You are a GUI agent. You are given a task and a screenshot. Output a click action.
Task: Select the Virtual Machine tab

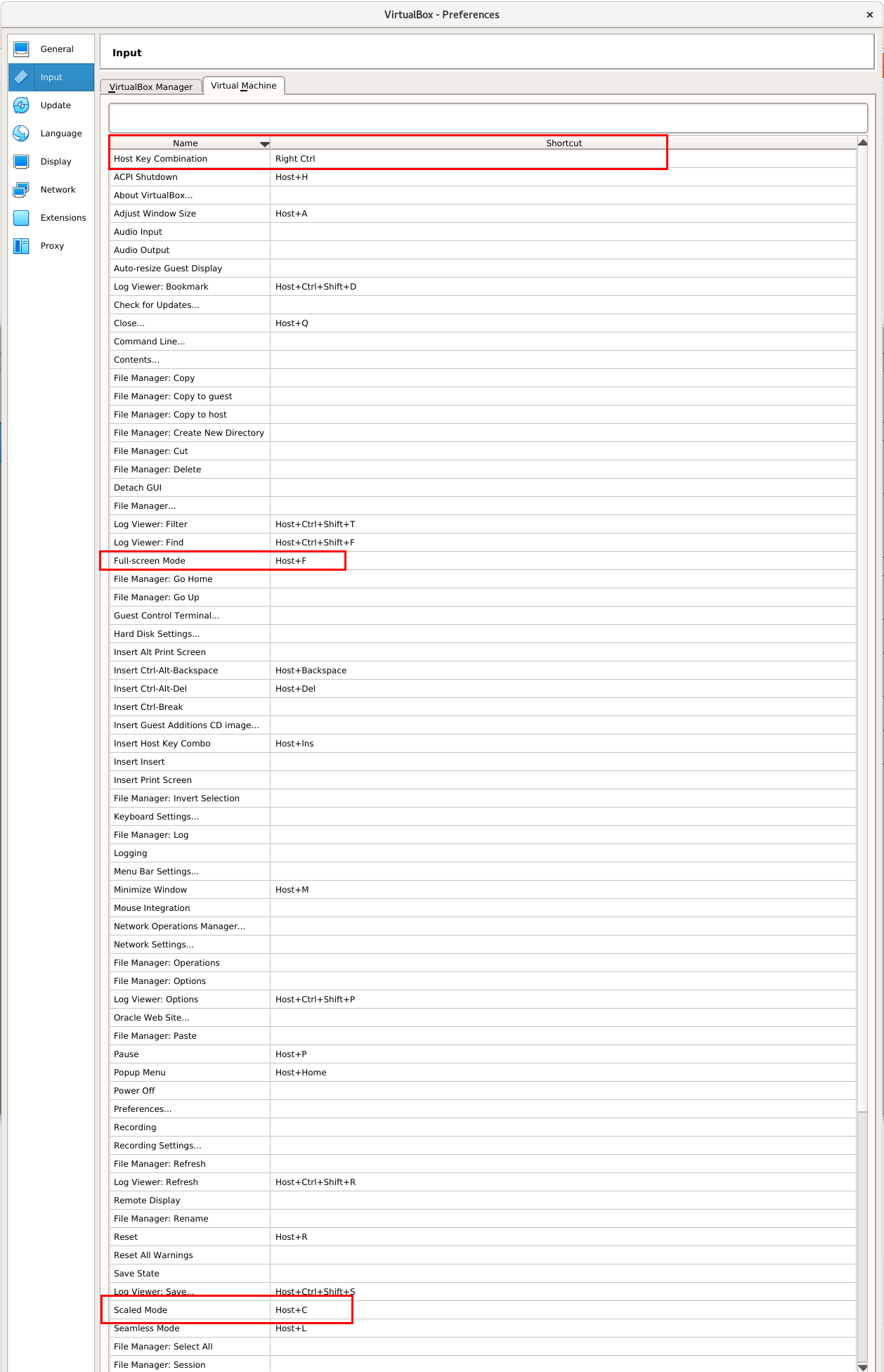coord(244,85)
